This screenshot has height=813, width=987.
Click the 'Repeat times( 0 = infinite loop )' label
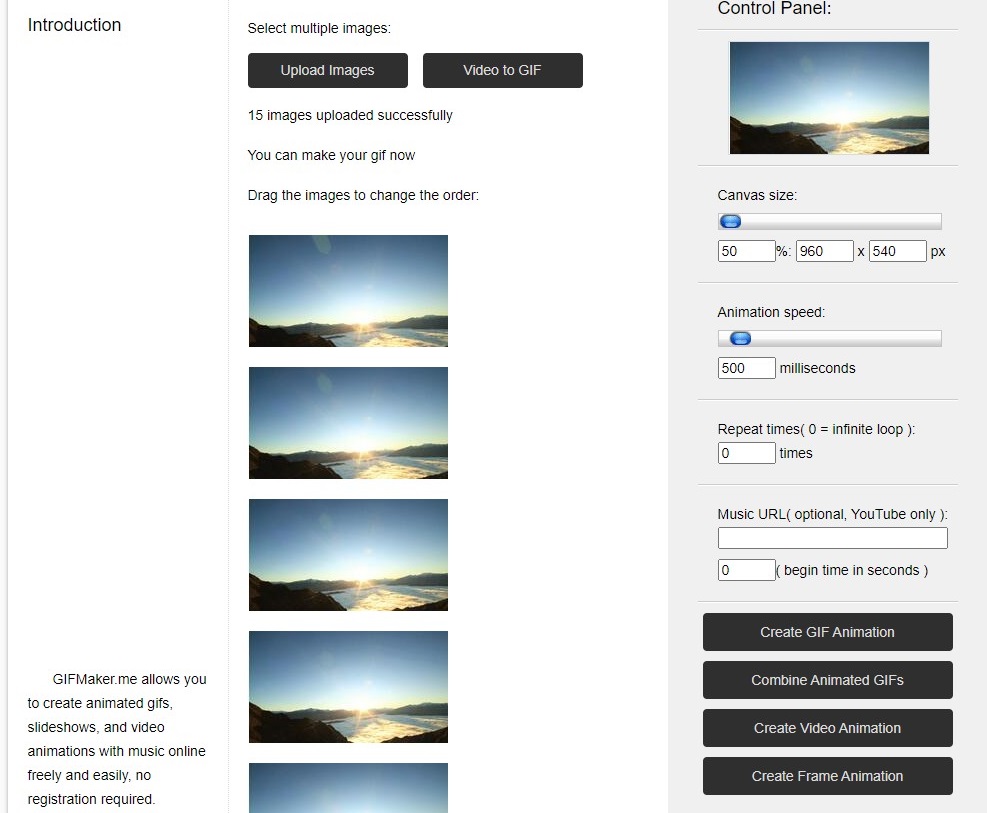click(x=816, y=429)
